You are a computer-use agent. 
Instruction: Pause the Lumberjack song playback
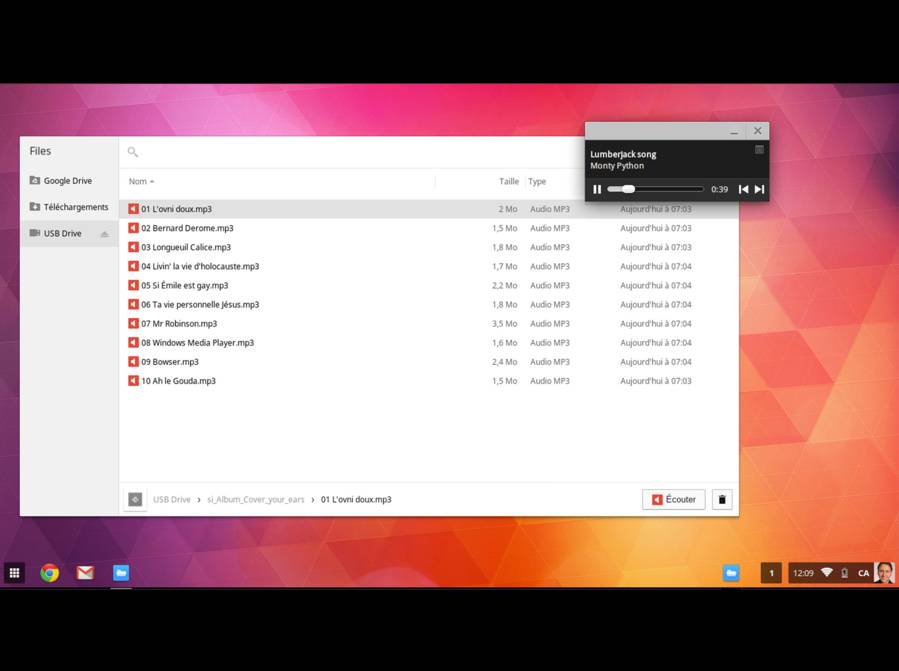(x=597, y=189)
